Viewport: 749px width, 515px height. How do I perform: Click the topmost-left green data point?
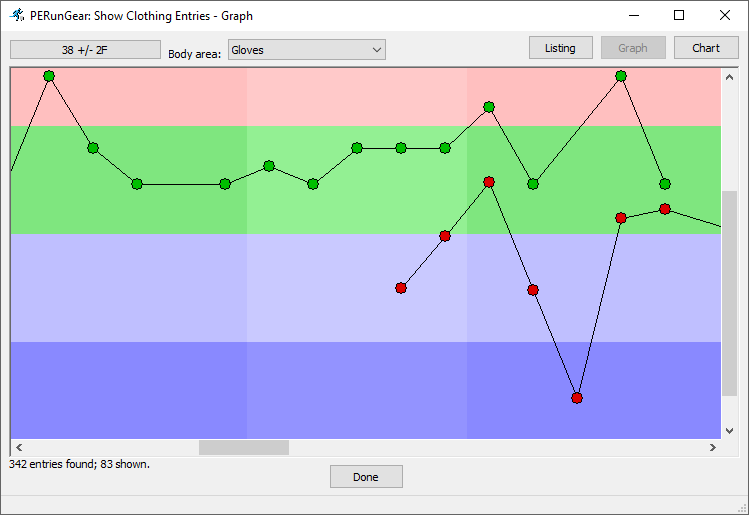[x=49, y=76]
